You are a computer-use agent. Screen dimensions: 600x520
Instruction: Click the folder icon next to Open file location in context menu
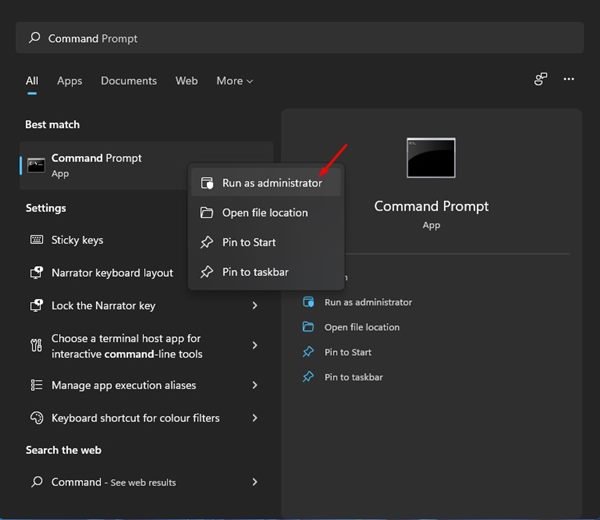(x=207, y=213)
